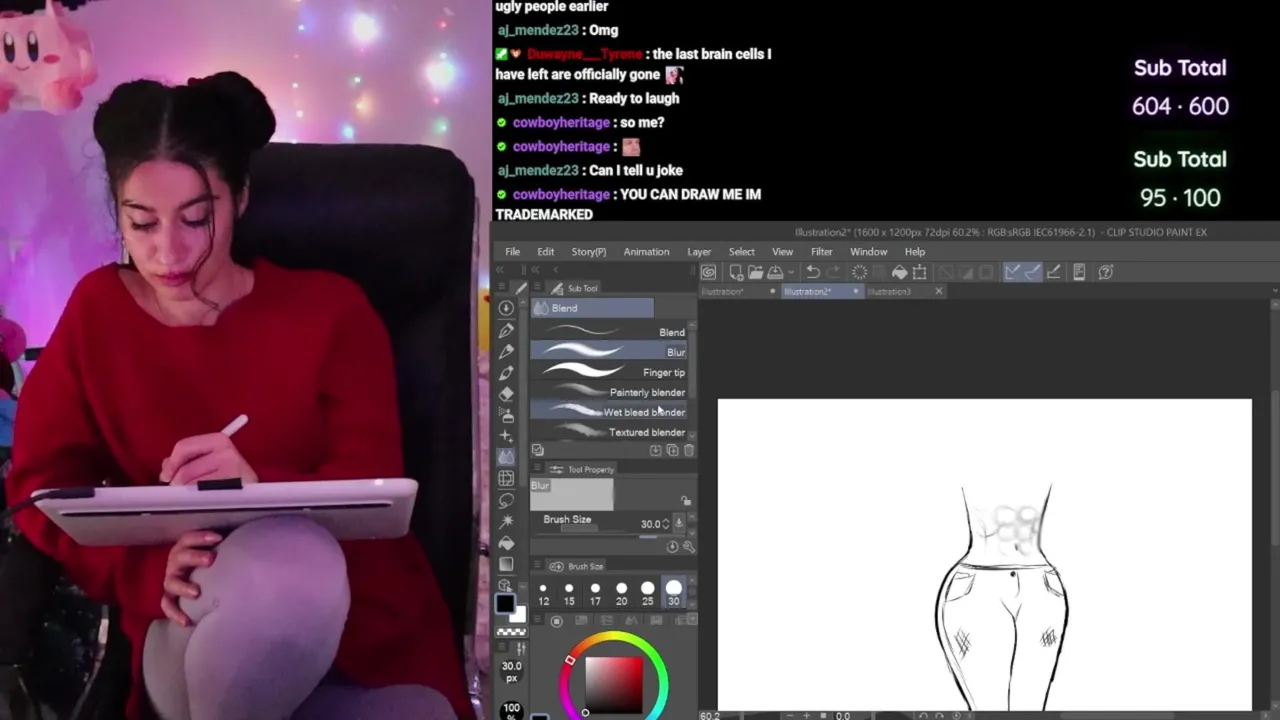Viewport: 1280px width, 720px height.
Task: Toggle Snap to Ruler
Action: coord(1014,272)
